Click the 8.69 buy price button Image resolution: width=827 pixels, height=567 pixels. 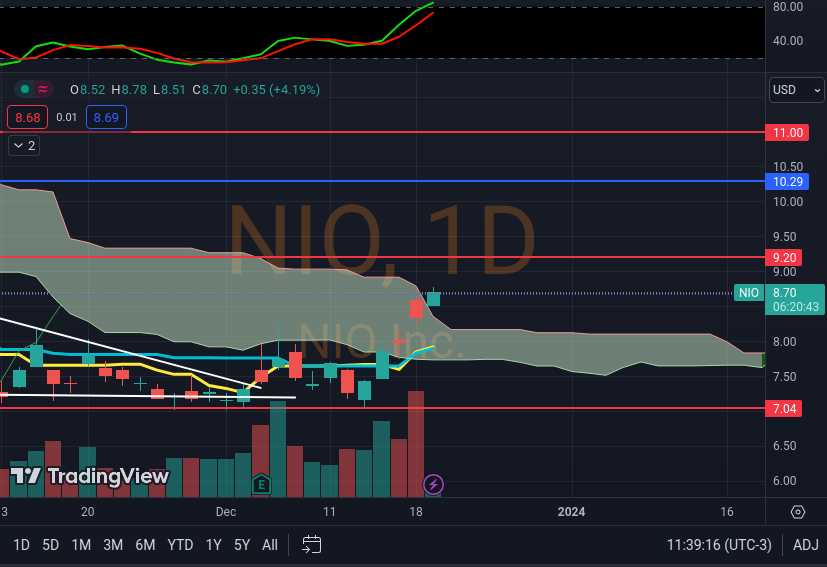106,117
